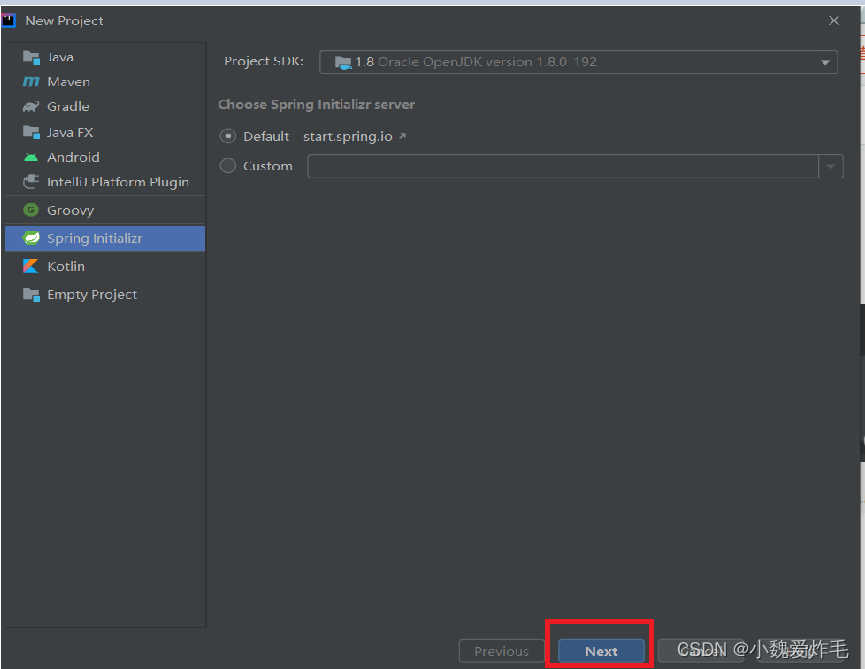865x669 pixels.
Task: Select the Custom server radio button
Action: 228,165
